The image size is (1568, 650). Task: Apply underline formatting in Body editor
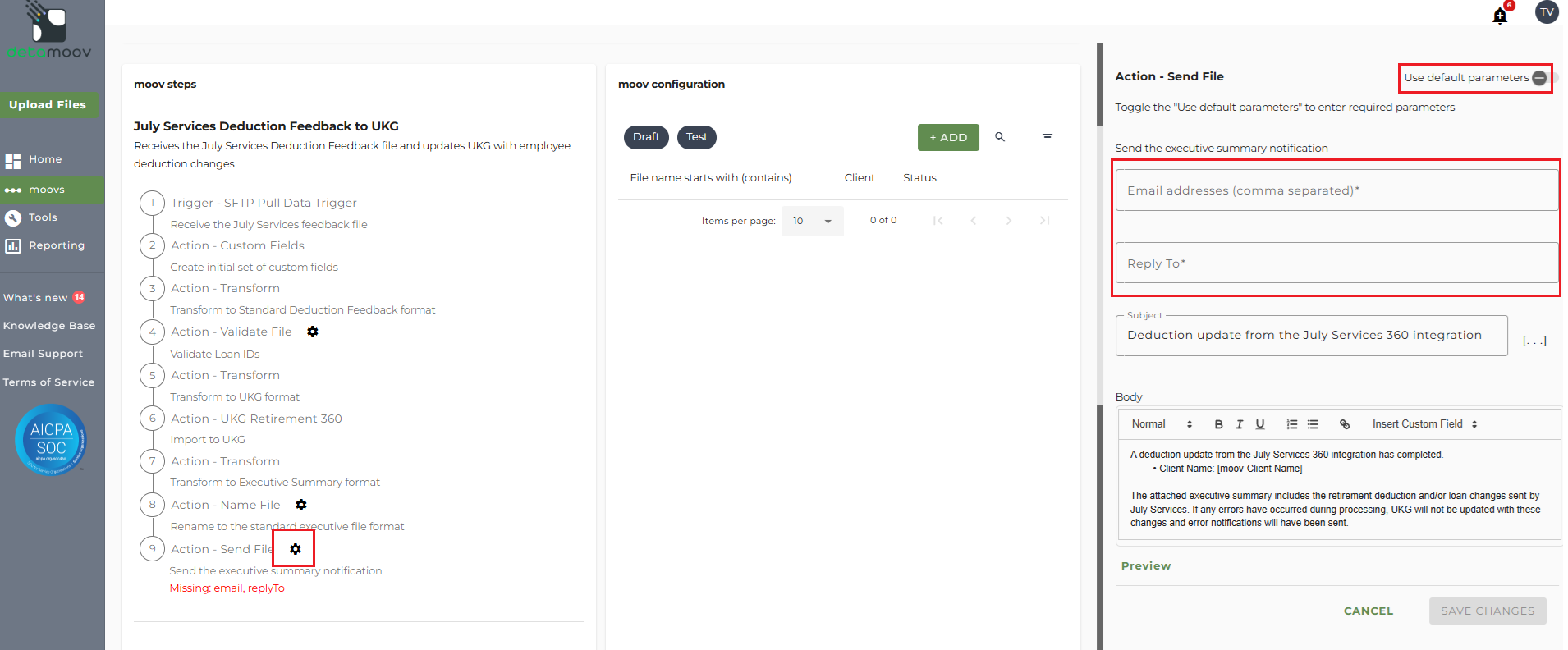(1260, 424)
